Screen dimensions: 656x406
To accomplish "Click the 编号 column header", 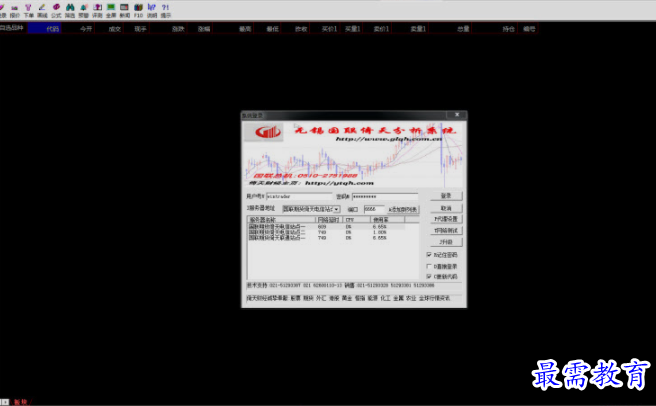I will coord(528,28).
